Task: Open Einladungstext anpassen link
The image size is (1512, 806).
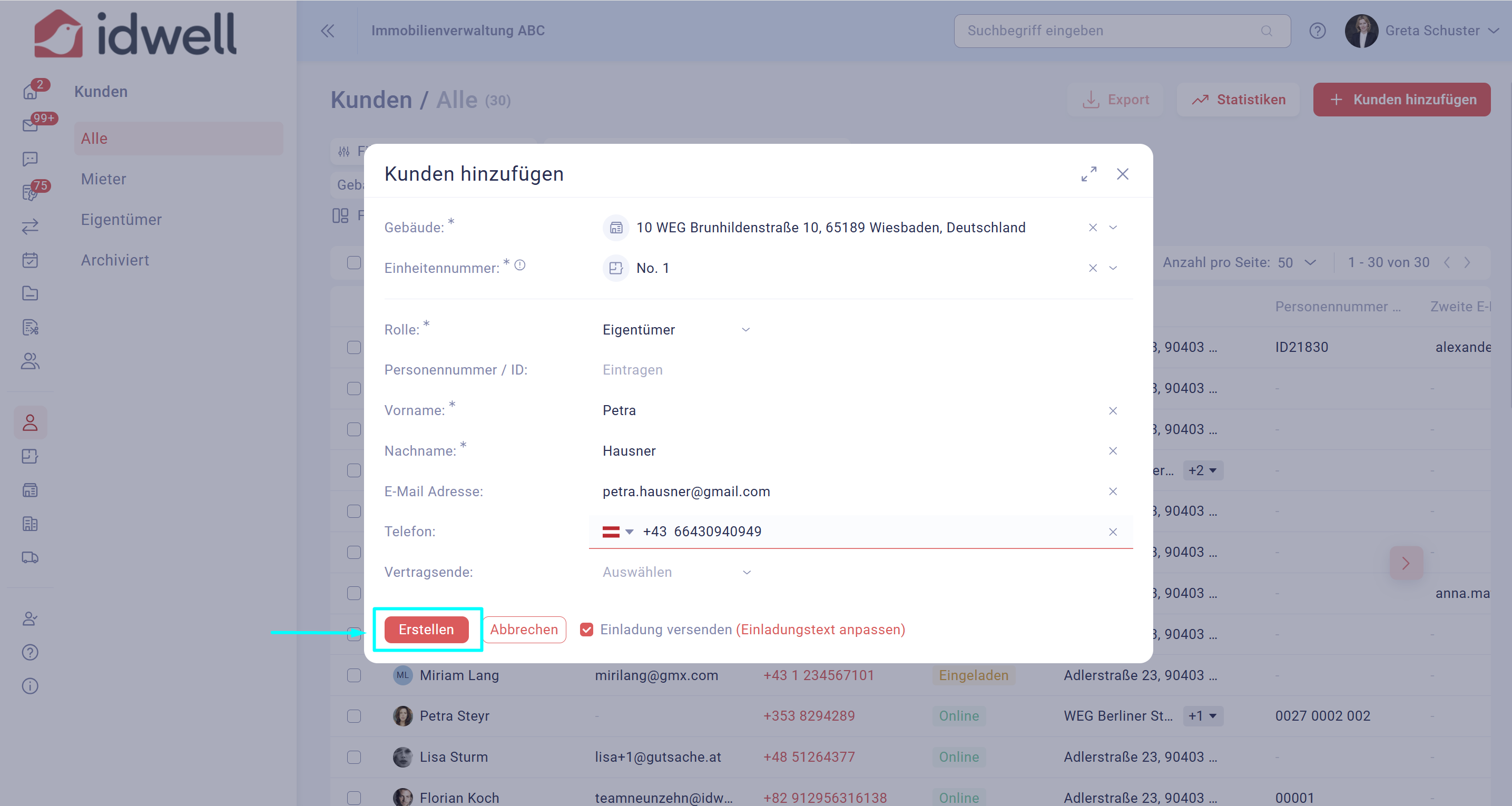Action: 821,630
